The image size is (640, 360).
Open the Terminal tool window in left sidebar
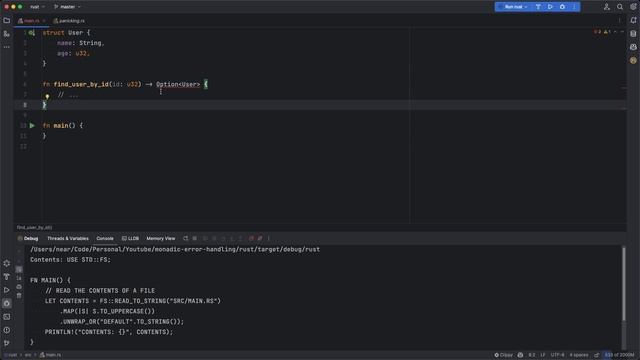tap(7, 317)
